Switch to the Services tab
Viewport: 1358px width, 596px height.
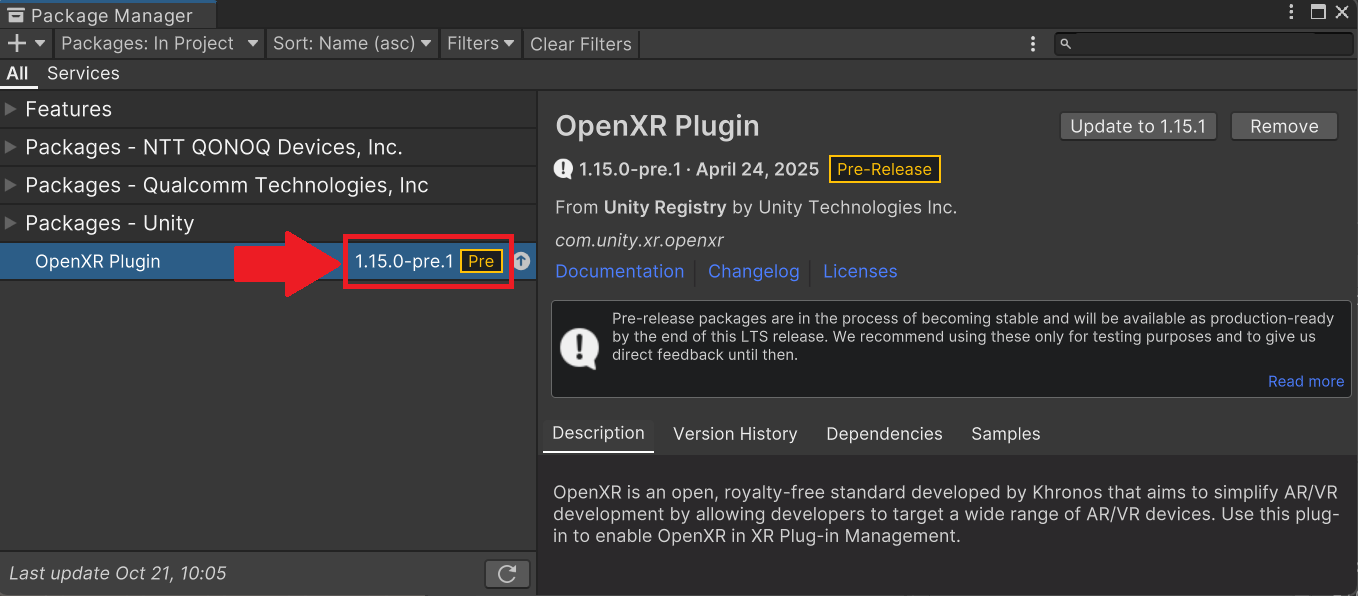pyautogui.click(x=83, y=73)
